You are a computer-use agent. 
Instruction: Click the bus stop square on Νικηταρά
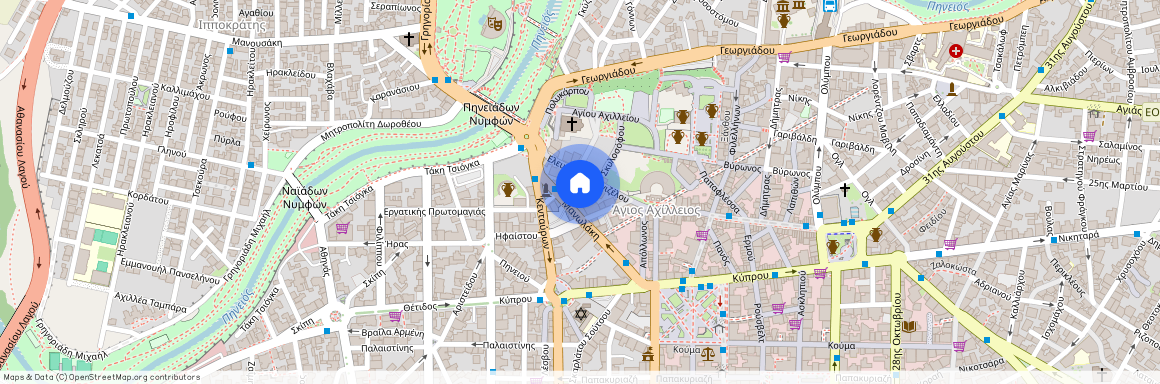[x=1053, y=240]
